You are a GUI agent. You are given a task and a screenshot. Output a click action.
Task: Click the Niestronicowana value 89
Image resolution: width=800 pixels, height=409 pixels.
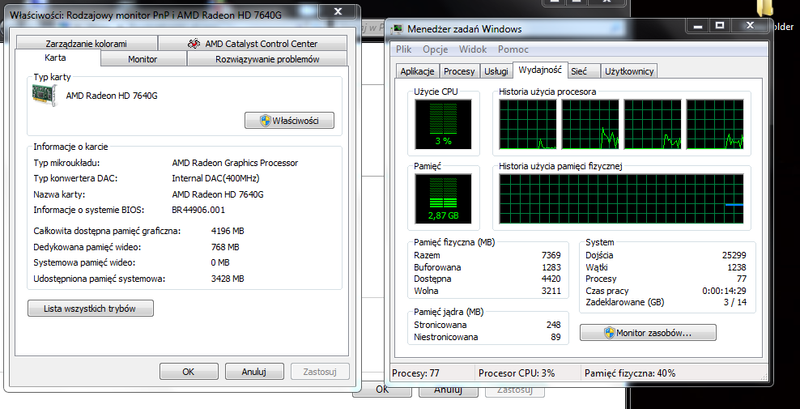point(556,337)
